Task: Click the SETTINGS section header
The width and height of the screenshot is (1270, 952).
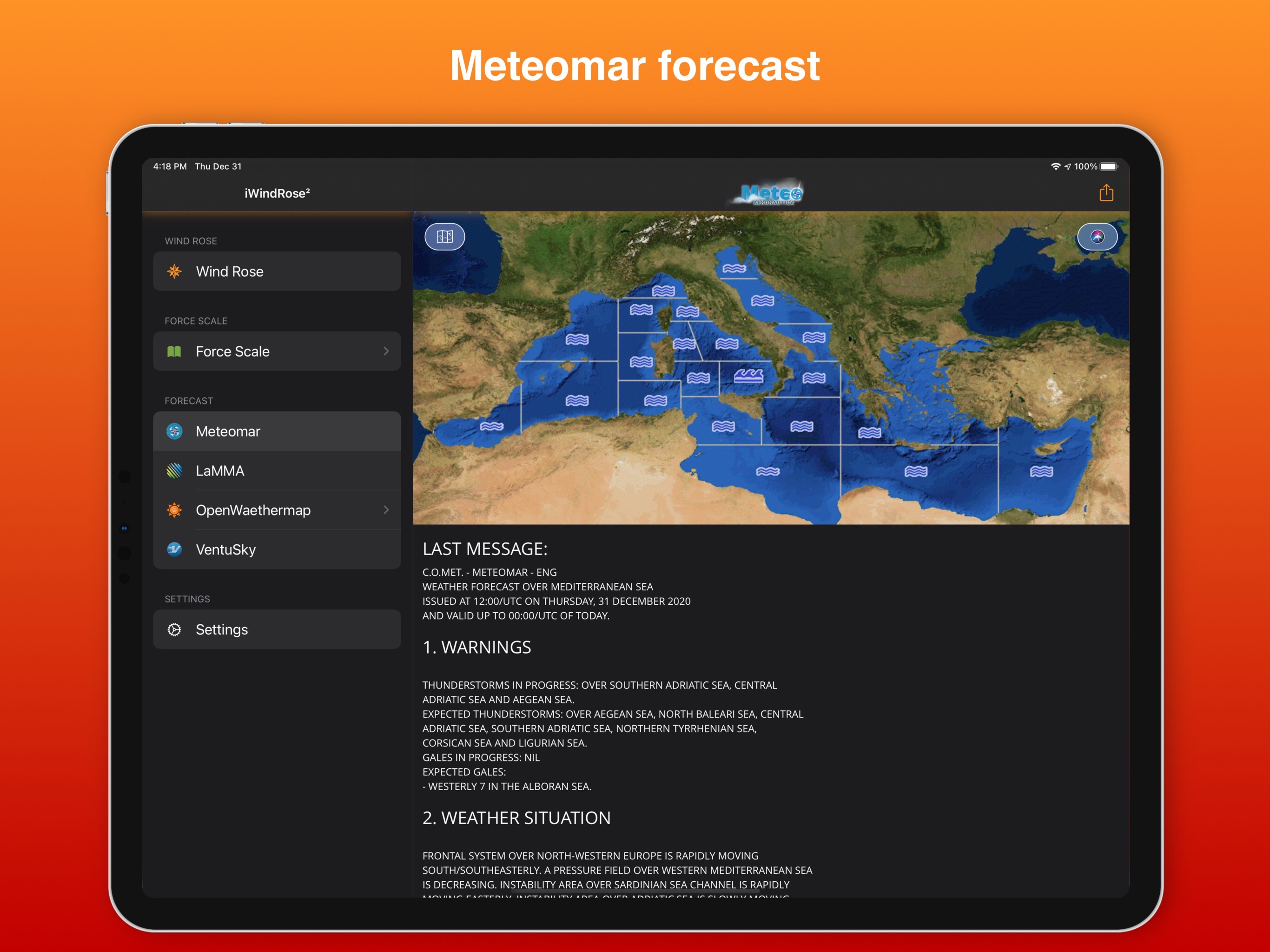Action: 187,599
